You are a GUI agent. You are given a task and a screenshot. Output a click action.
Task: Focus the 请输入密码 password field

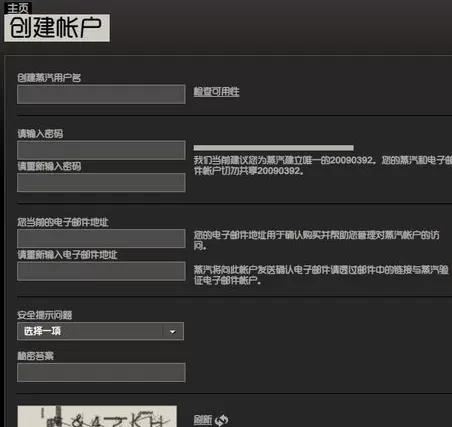[x=101, y=150]
